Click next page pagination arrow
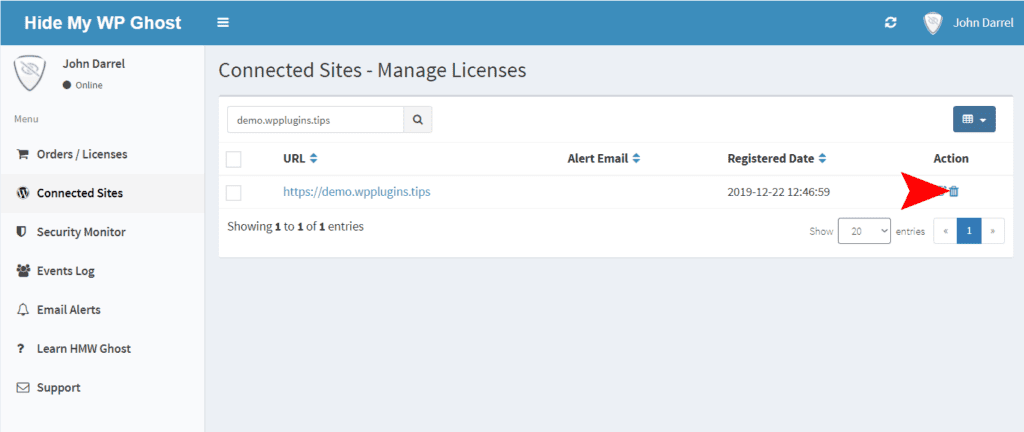This screenshot has height=432, width=1024. tap(993, 231)
